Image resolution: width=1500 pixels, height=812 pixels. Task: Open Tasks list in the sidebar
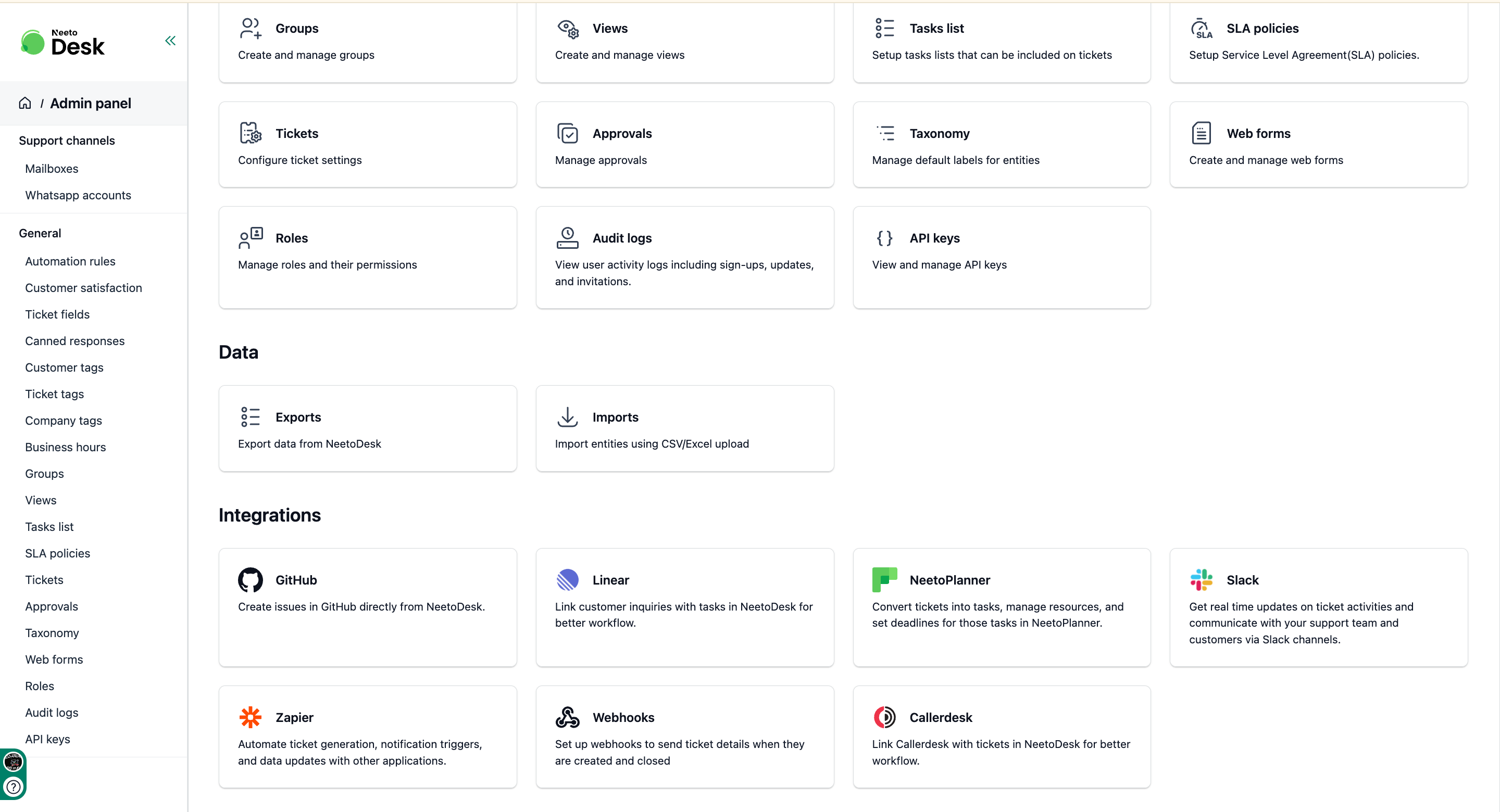coord(49,527)
